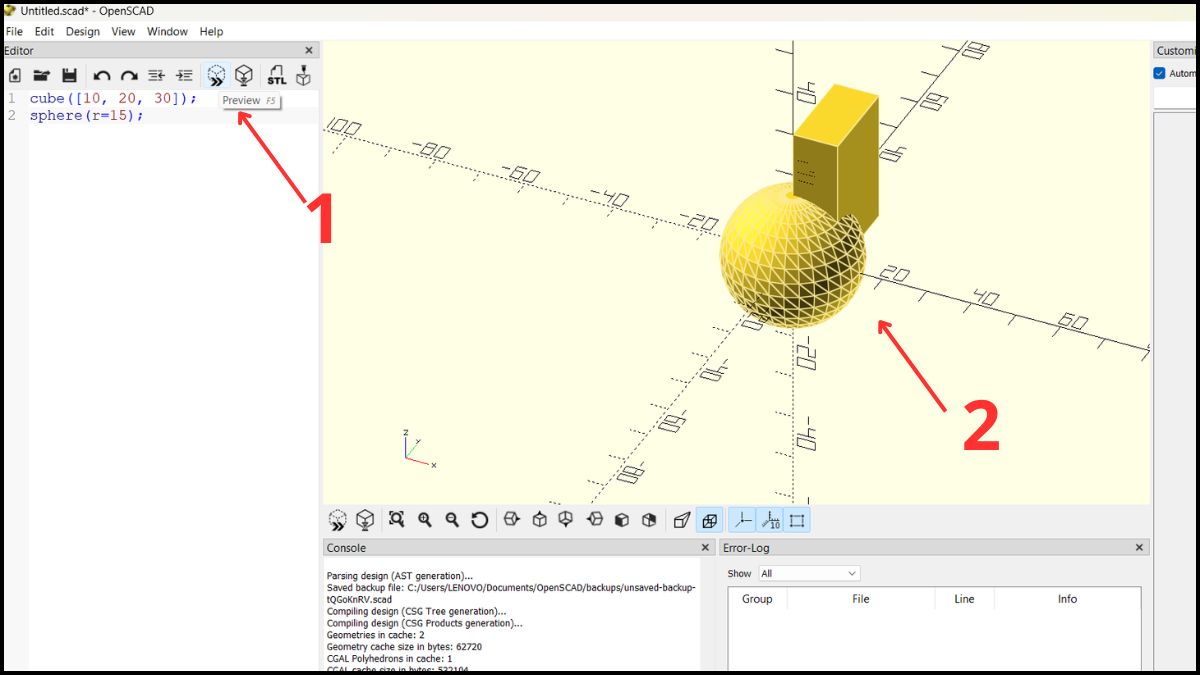
Task: Click the Line column header
Action: coord(964,599)
